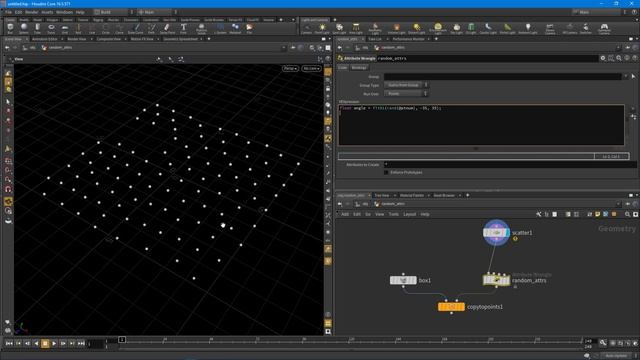Add an Environment Light from shelf
640x360 pixels.
[438, 29]
